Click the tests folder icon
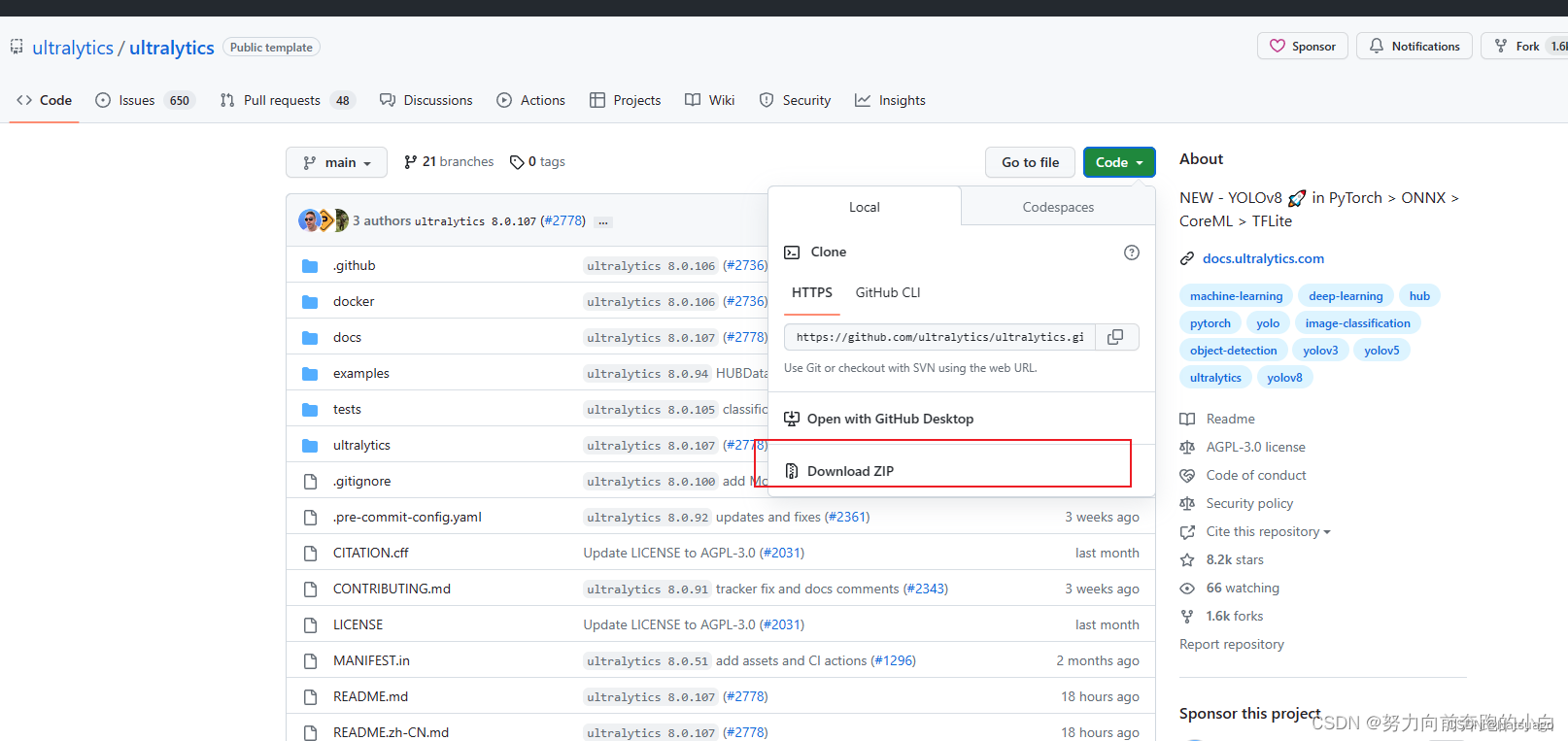This screenshot has height=741, width=1568. click(x=310, y=410)
